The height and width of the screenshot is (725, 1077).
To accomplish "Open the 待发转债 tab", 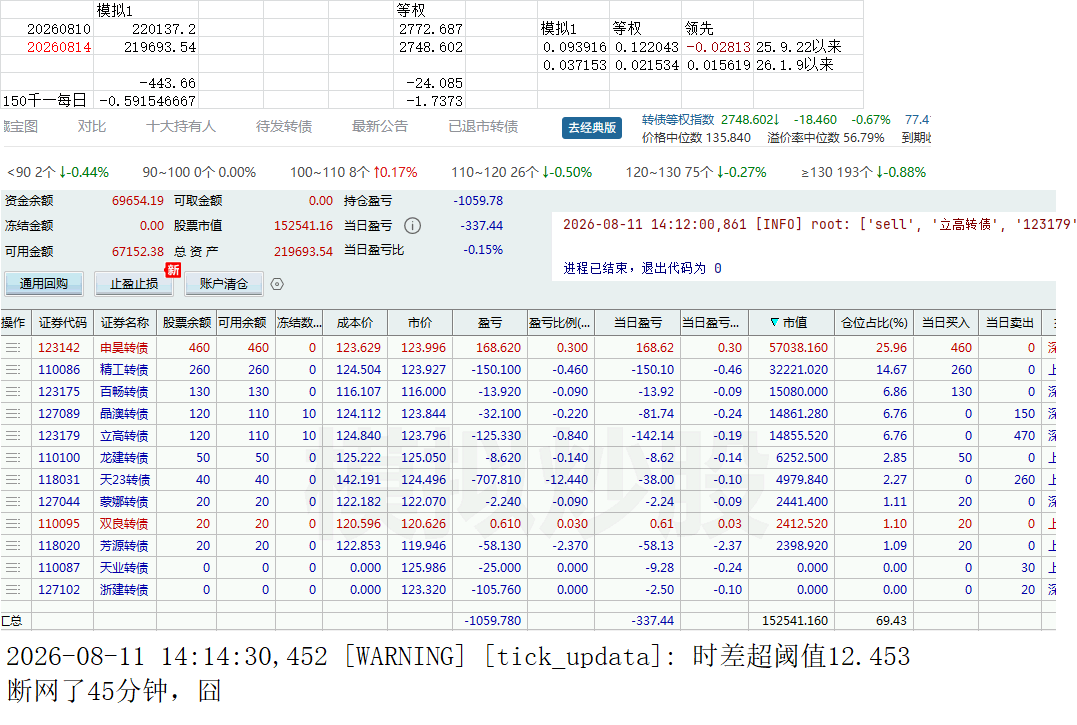I will point(284,126).
